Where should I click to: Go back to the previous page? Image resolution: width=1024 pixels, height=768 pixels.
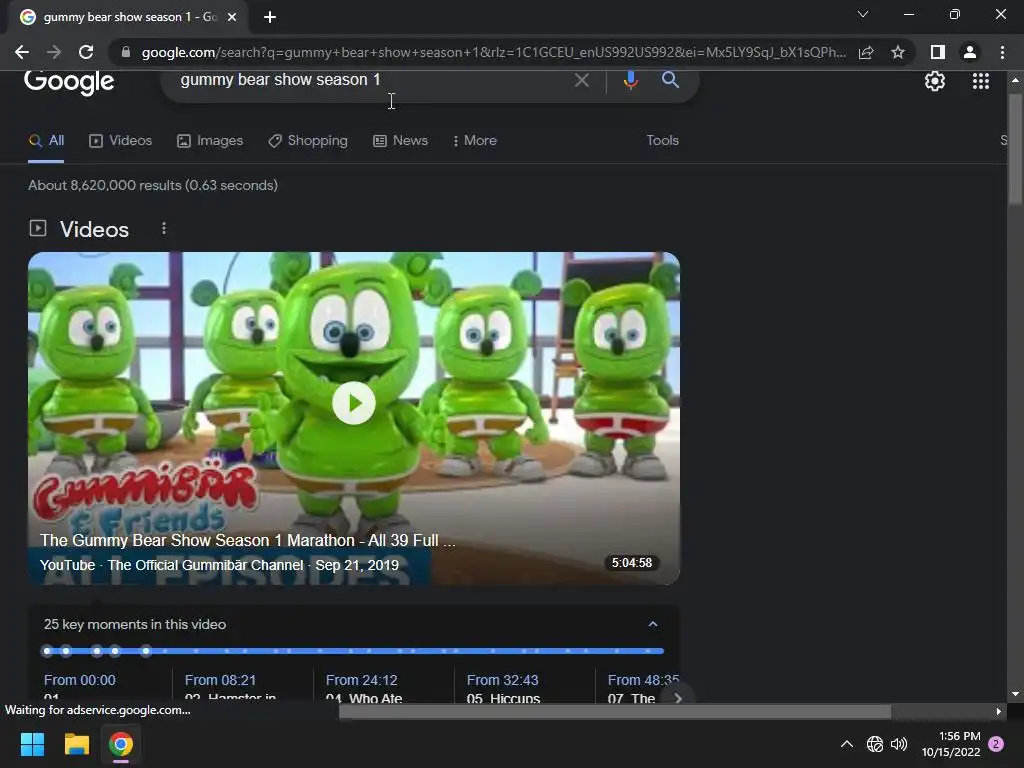(x=22, y=52)
